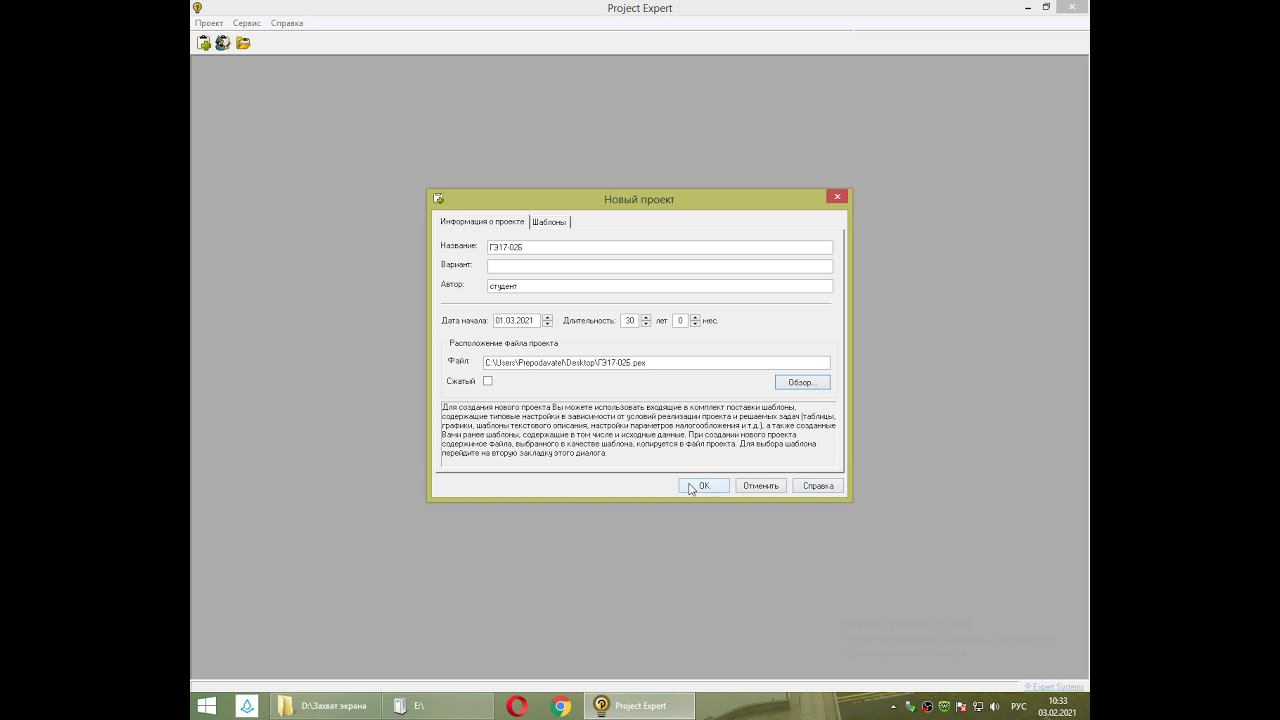Screen dimensions: 1280x720
Task: Open the clock showing 10:33
Action: click(1057, 706)
